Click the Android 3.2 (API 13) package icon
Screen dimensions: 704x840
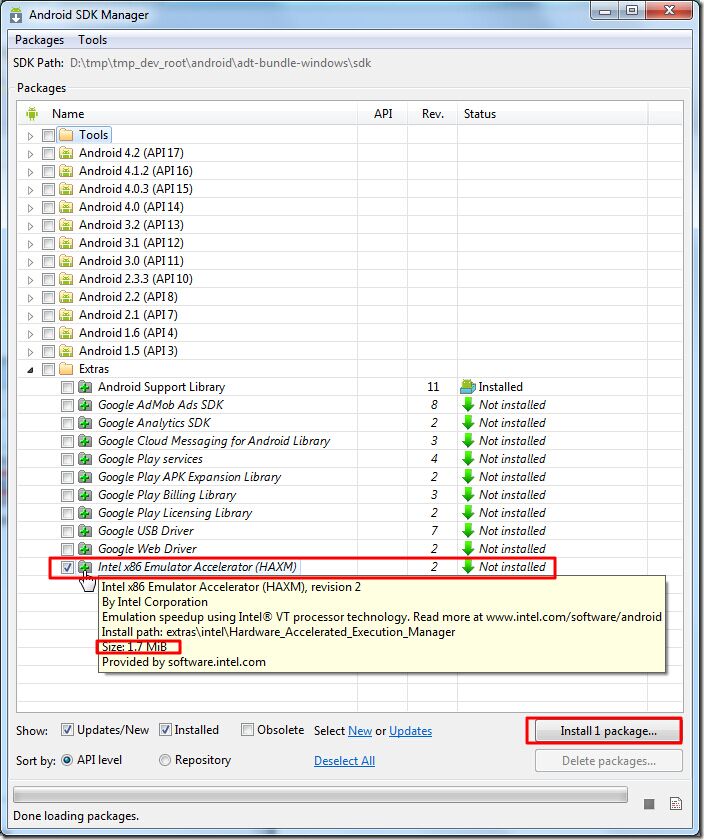click(x=66, y=225)
